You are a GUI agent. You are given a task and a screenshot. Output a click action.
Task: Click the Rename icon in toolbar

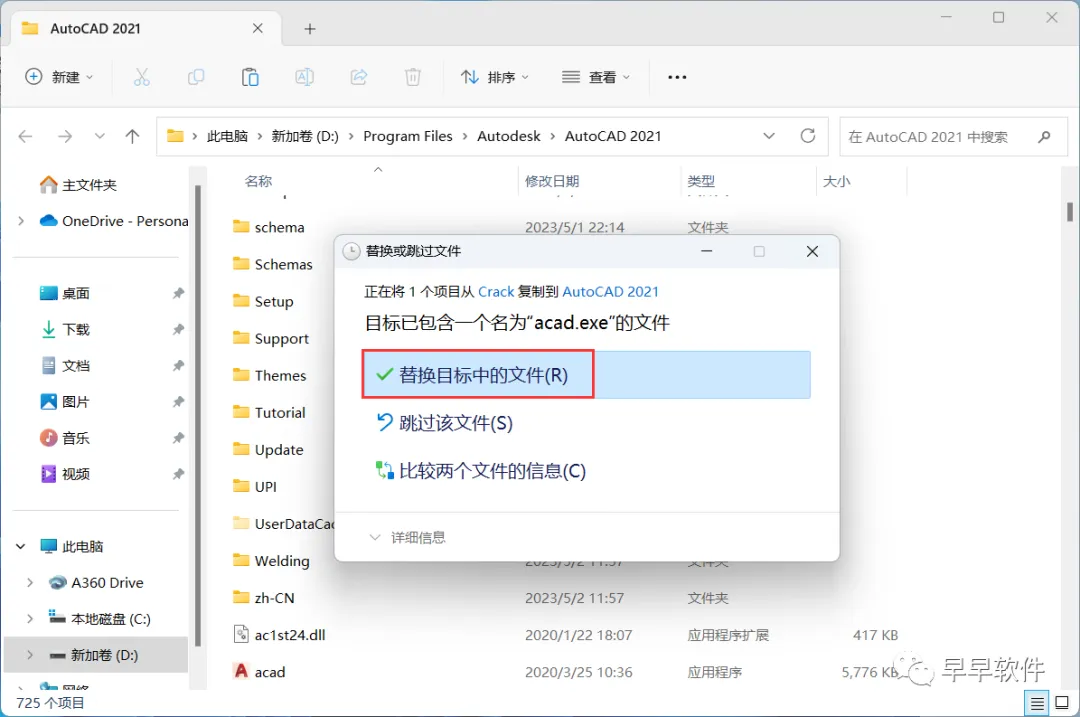pyautogui.click(x=304, y=77)
